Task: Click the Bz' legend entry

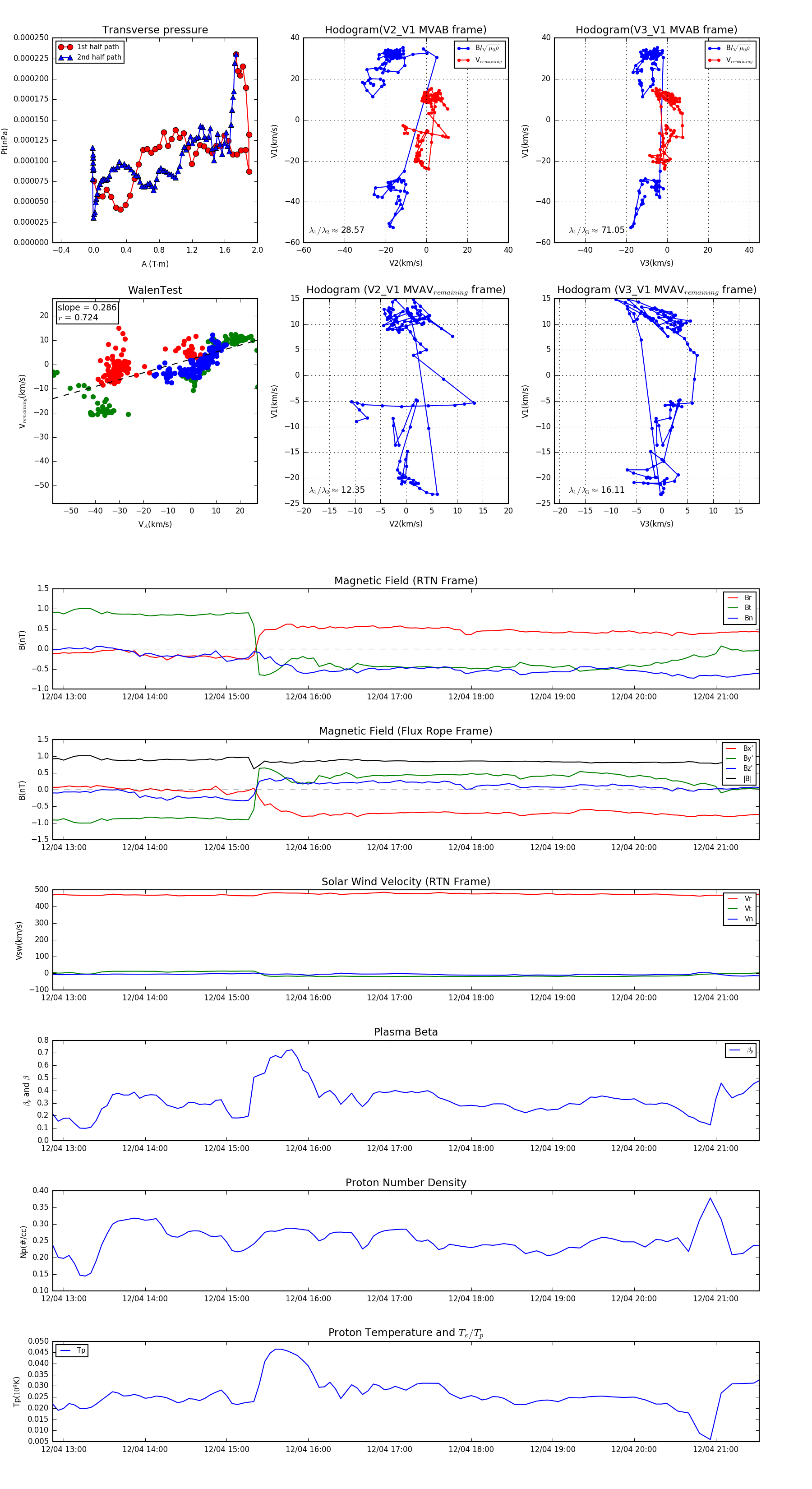Action: coord(739,769)
